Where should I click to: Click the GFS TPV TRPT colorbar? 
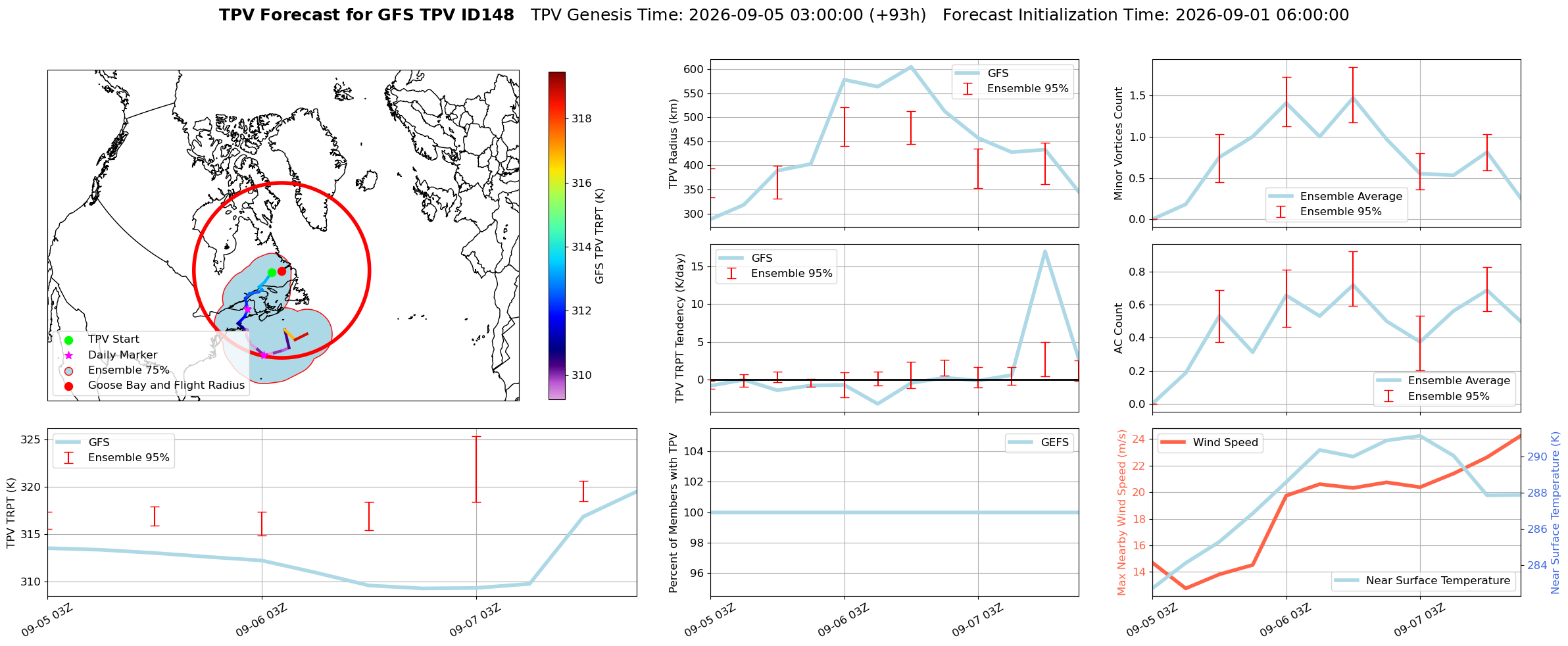click(556, 236)
